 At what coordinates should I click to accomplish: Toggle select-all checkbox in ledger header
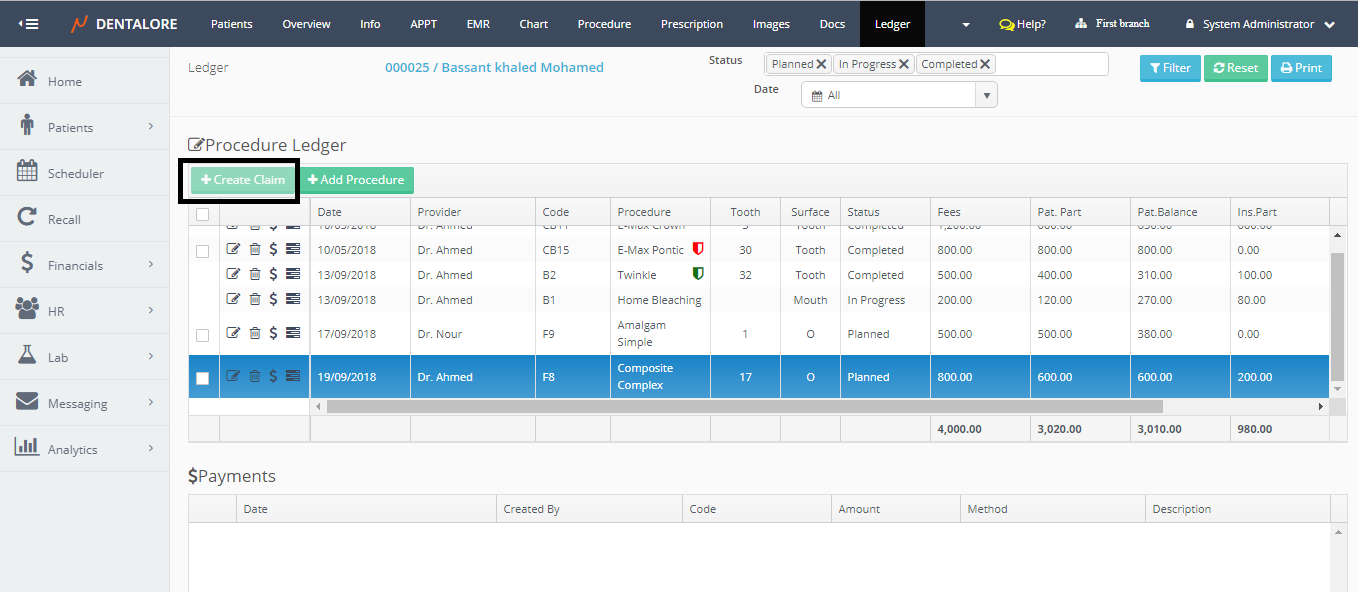tap(203, 213)
